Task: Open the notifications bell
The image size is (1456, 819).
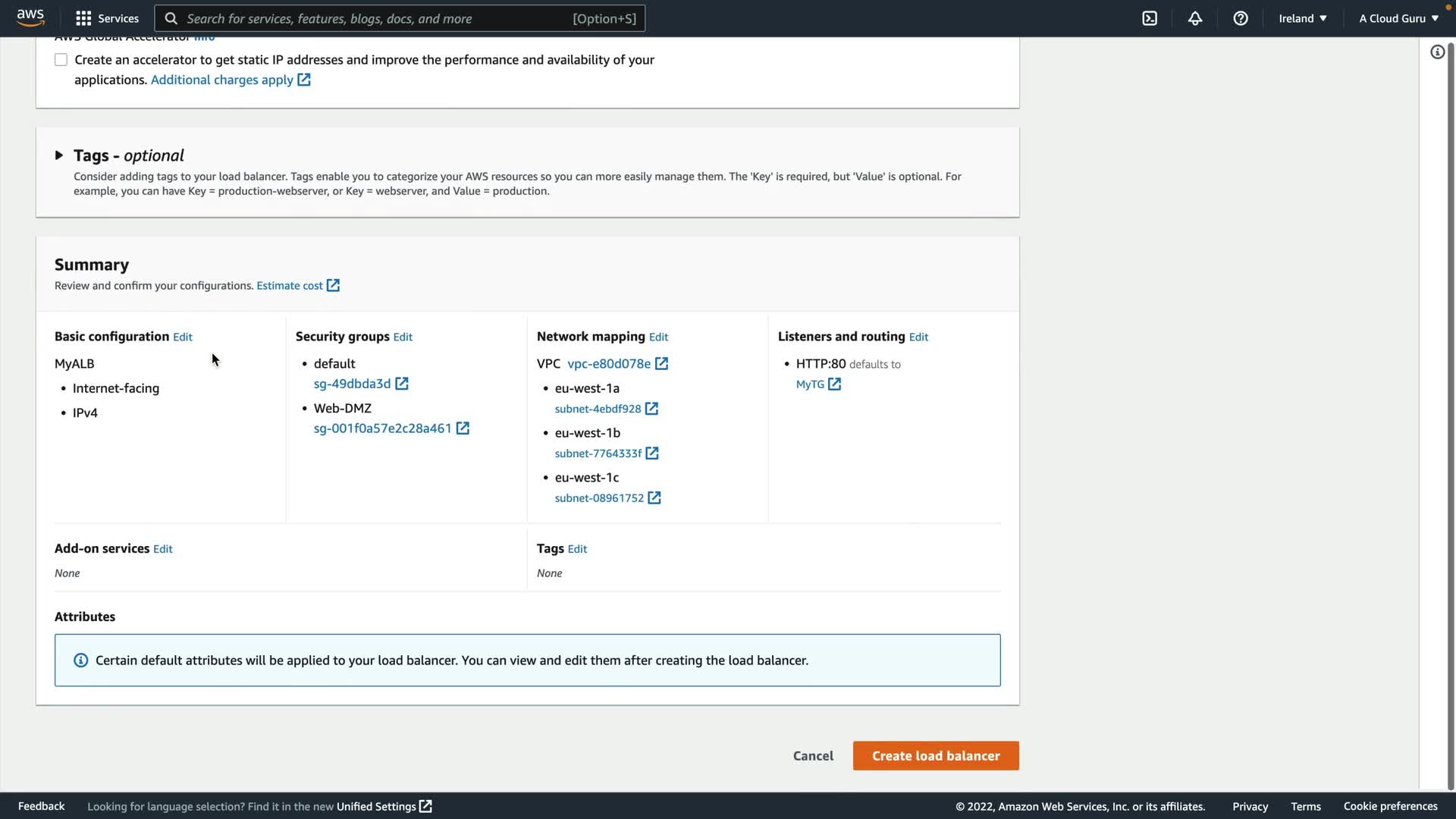Action: (1195, 18)
